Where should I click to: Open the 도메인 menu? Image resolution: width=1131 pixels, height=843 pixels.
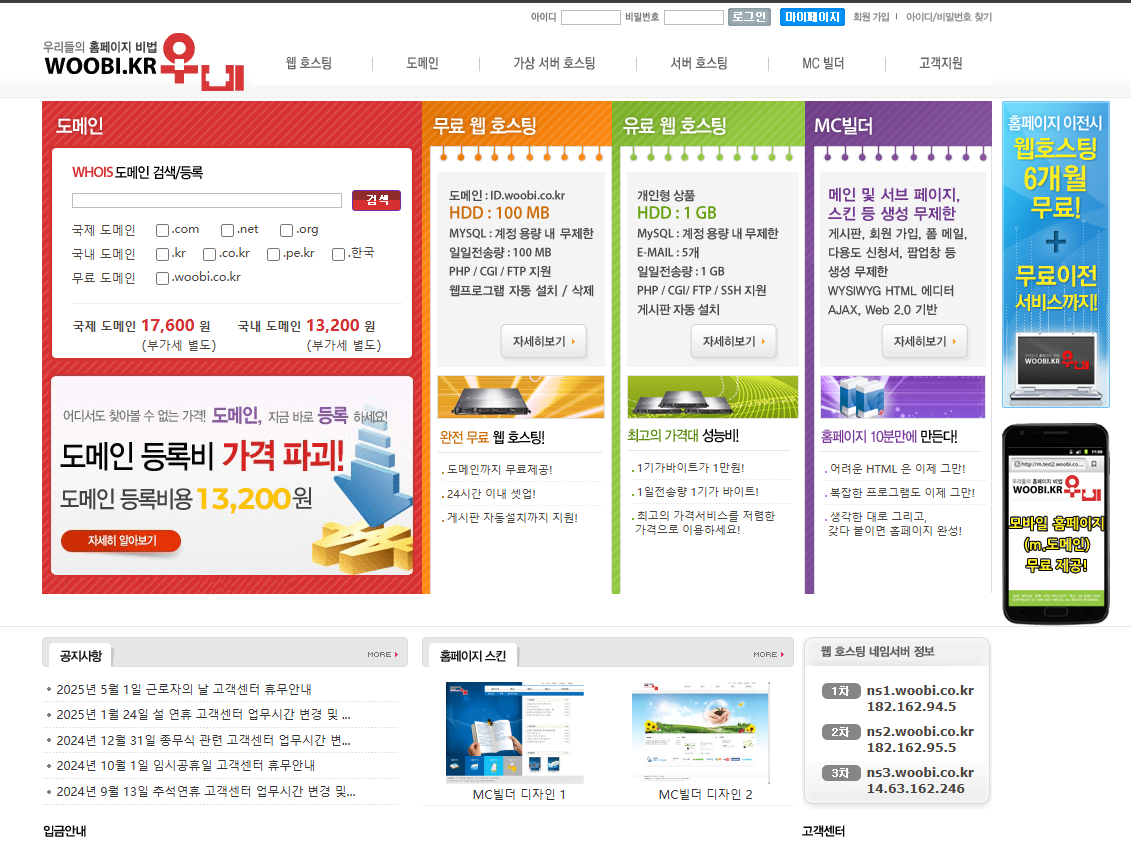423,63
